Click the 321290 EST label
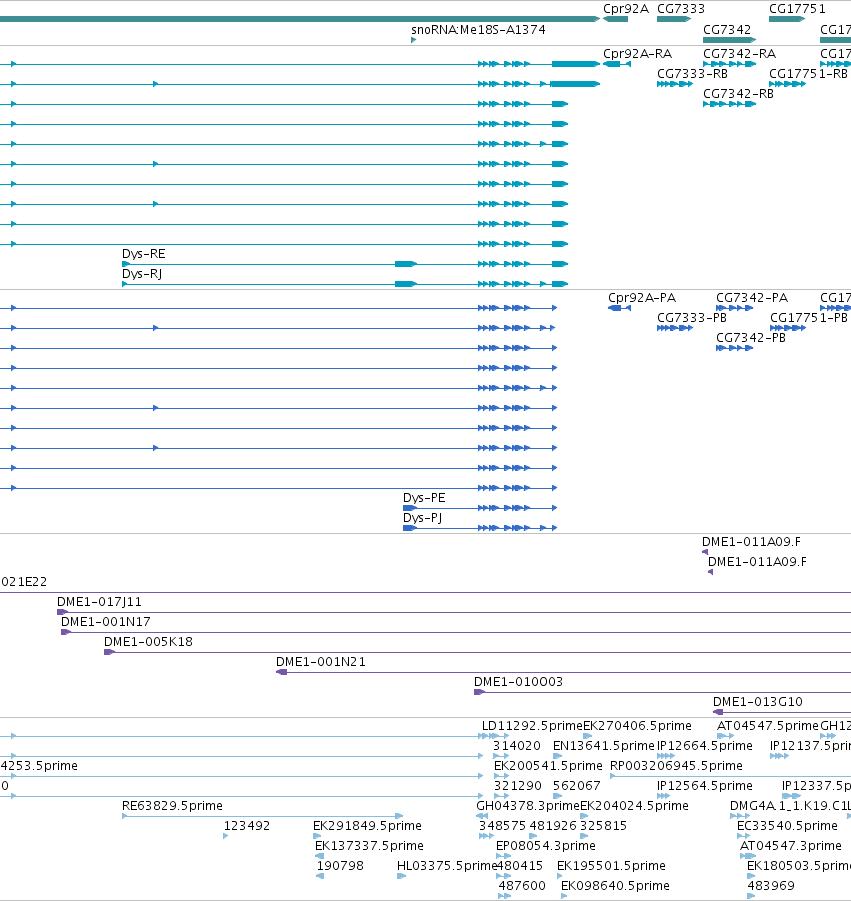 tap(518, 786)
